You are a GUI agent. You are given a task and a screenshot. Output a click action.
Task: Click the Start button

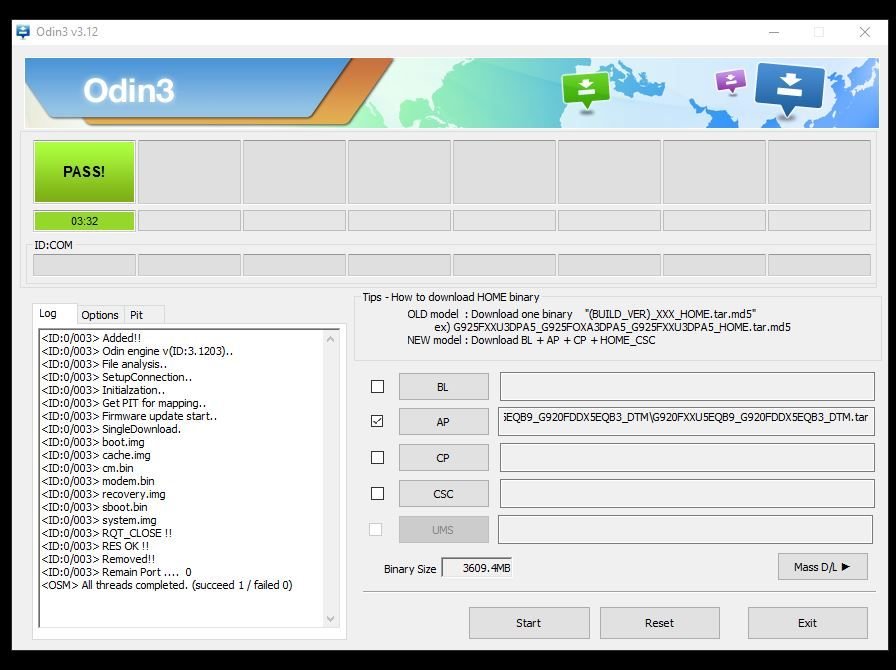coord(529,623)
